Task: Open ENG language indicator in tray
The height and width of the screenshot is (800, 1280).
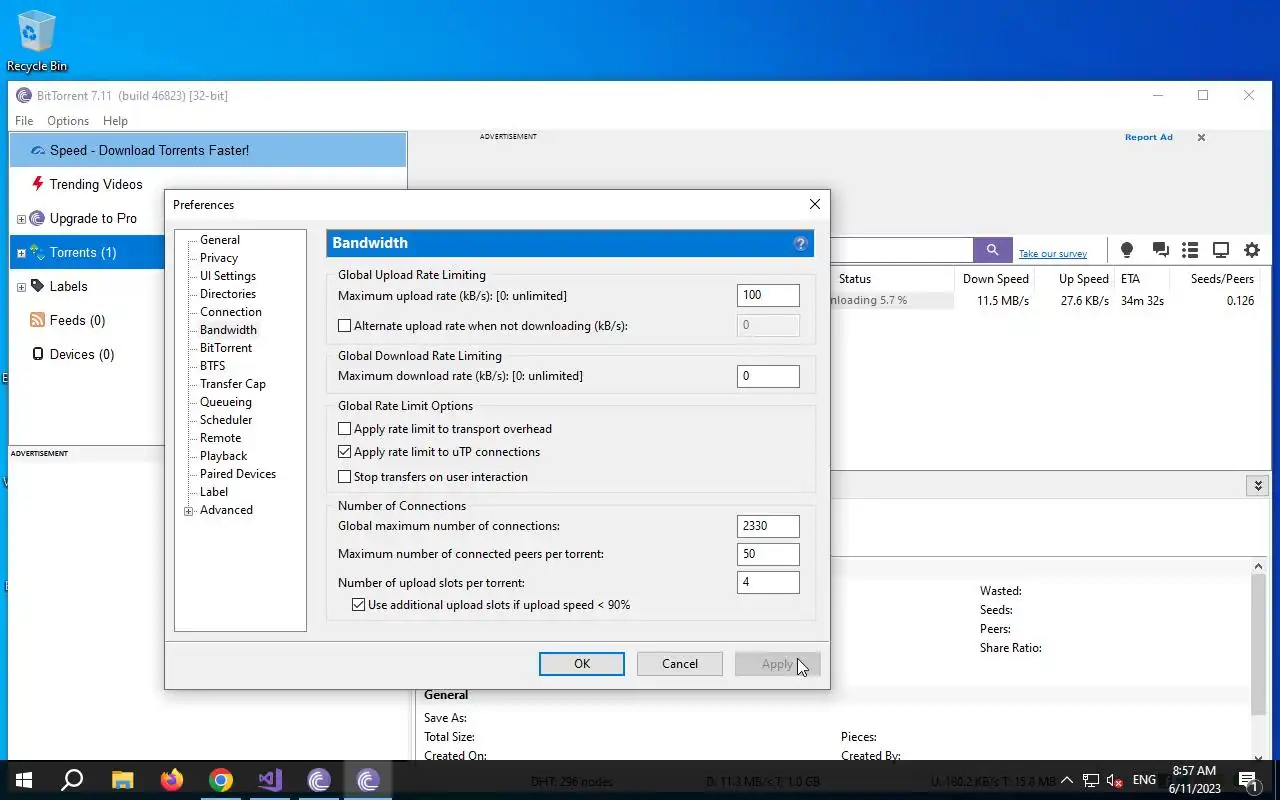Action: click(1145, 780)
